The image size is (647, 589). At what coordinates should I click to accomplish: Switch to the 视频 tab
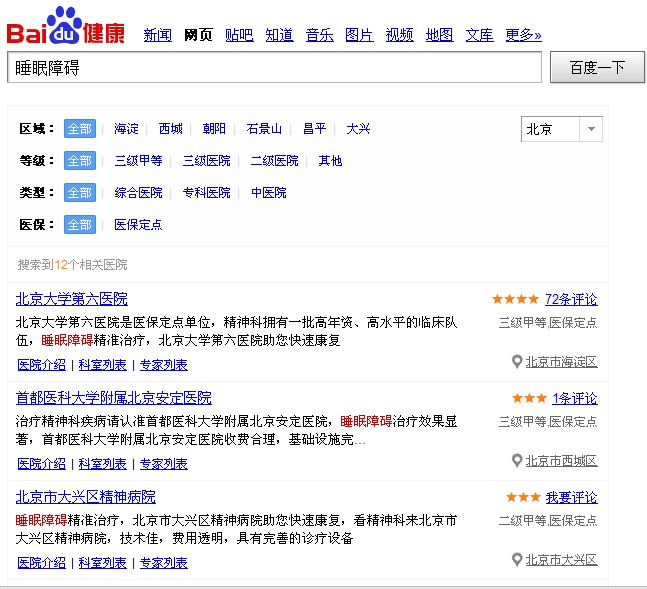coord(399,35)
